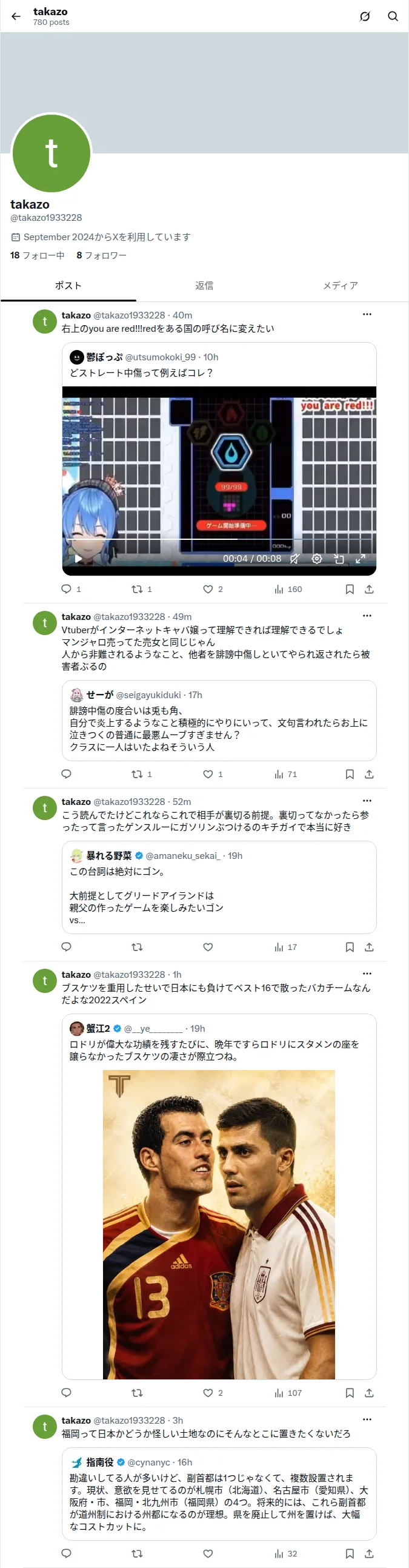Open the 8 フォロワー list
Screen dimensions: 409x1568
tap(101, 255)
